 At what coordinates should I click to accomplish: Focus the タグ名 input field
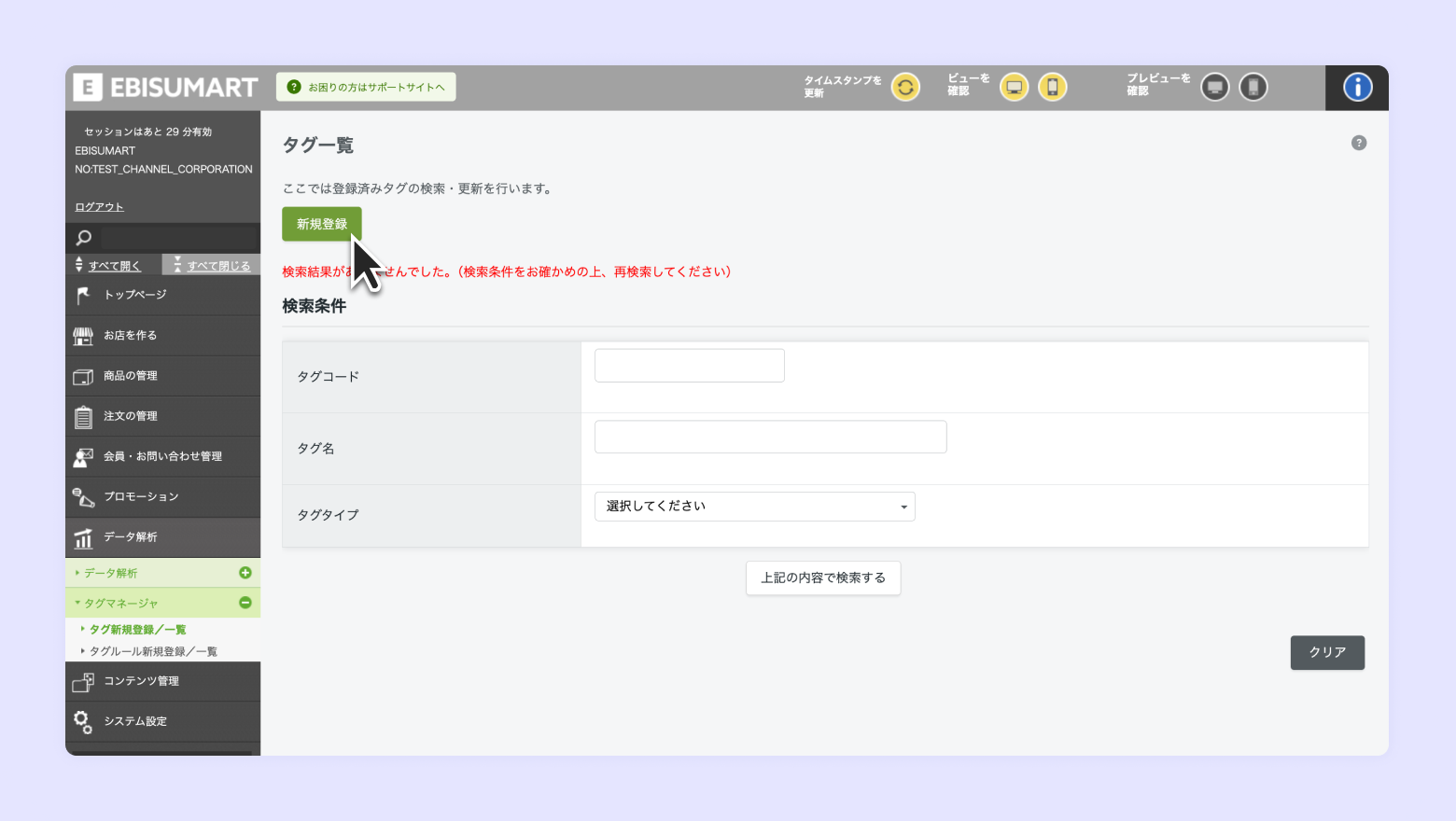(771, 437)
